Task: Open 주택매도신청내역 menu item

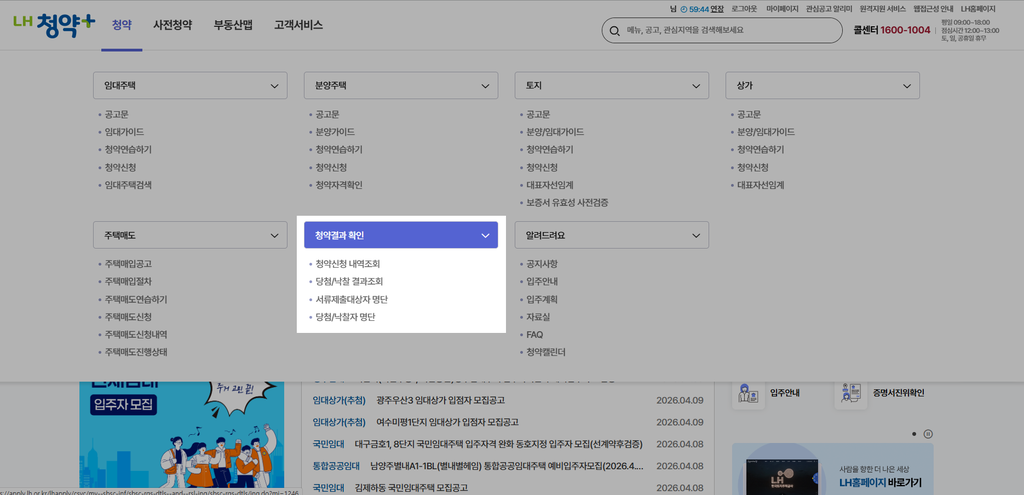Action: pos(136,335)
